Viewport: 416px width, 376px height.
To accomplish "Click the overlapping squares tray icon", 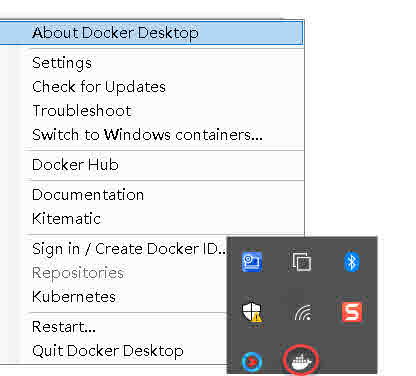I will pos(301,261).
